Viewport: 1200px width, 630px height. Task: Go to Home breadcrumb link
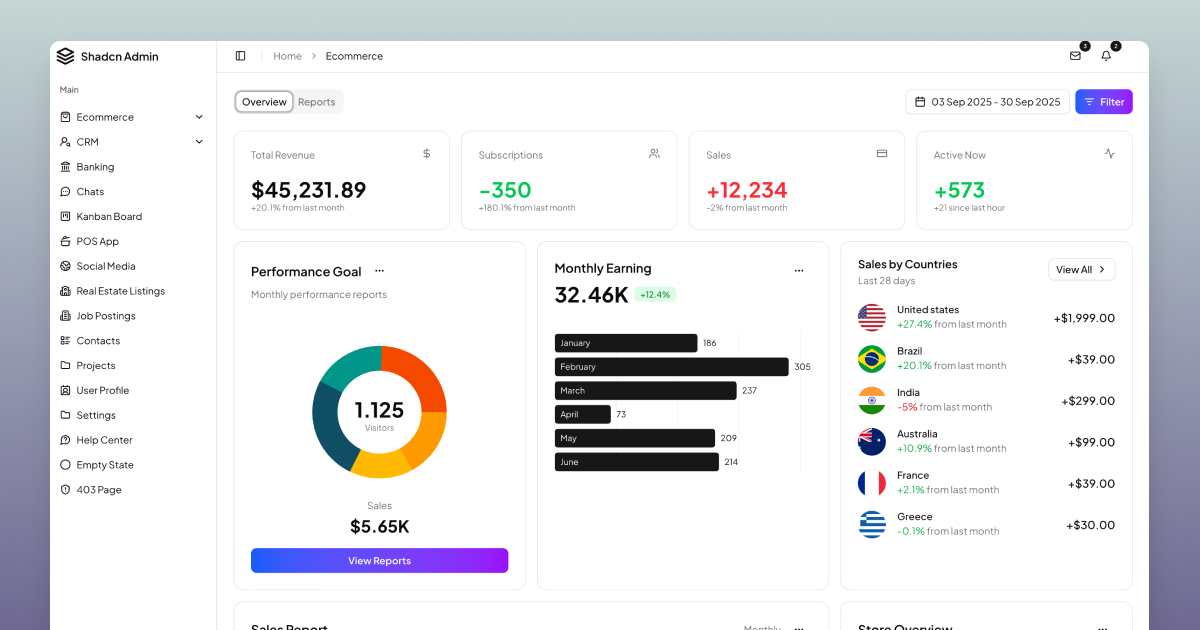287,56
